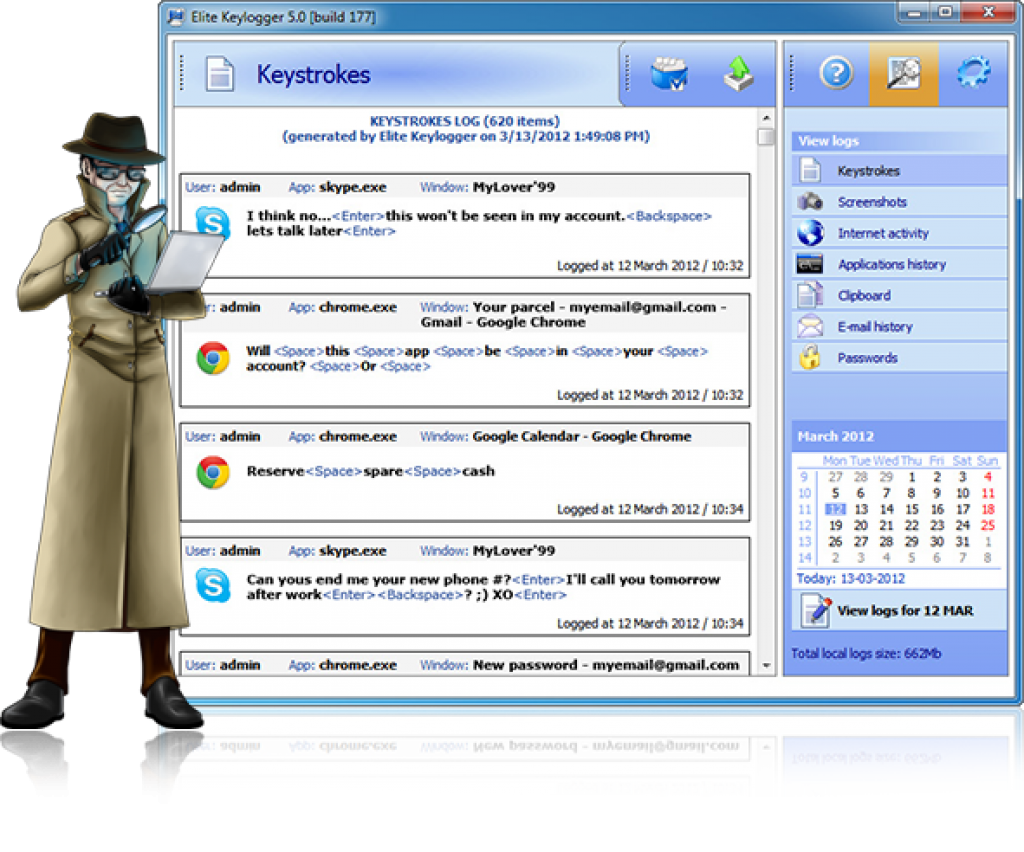1024x852 pixels.
Task: Click the Keystrokes document icon in header
Action: 219,74
